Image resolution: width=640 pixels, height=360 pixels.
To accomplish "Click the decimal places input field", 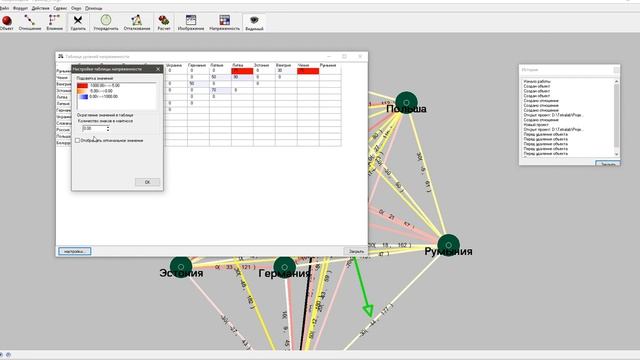I will [x=93, y=129].
